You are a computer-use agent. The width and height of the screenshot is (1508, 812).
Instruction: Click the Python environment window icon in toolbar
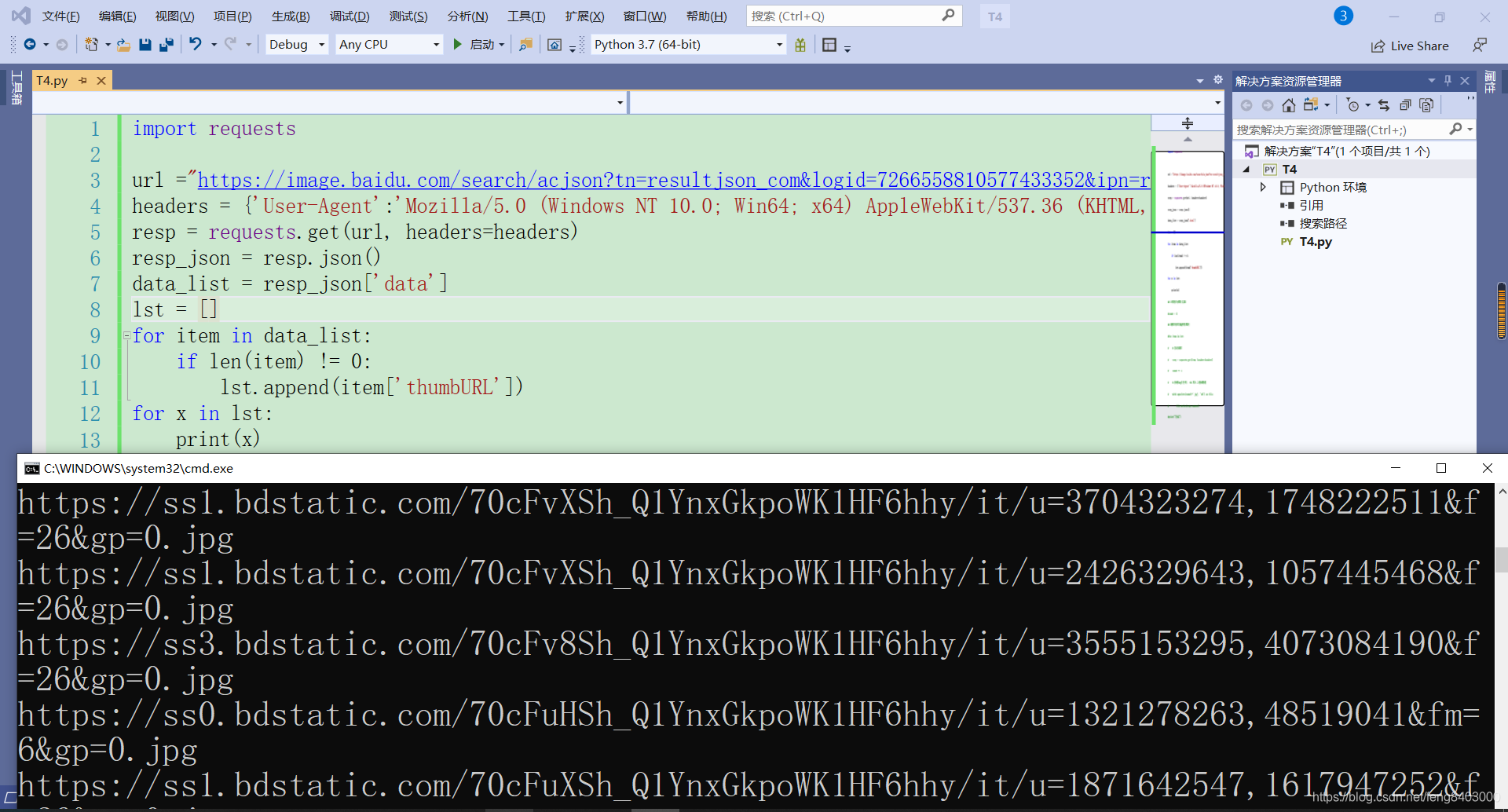[555, 46]
